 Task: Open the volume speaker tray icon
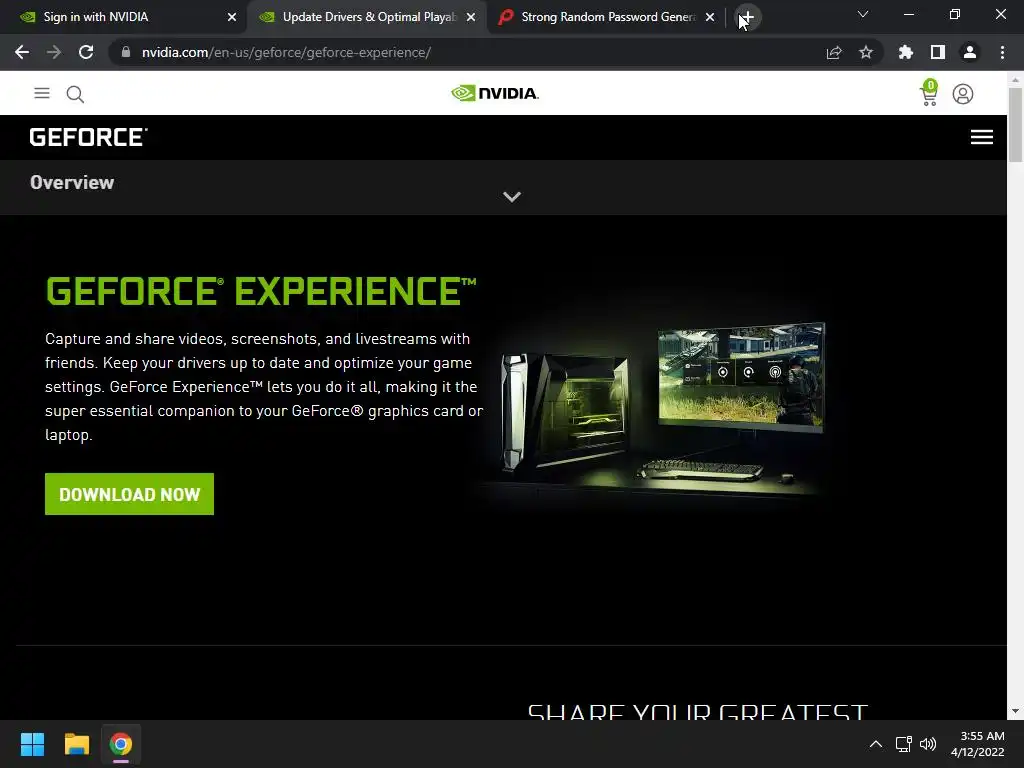tap(928, 744)
